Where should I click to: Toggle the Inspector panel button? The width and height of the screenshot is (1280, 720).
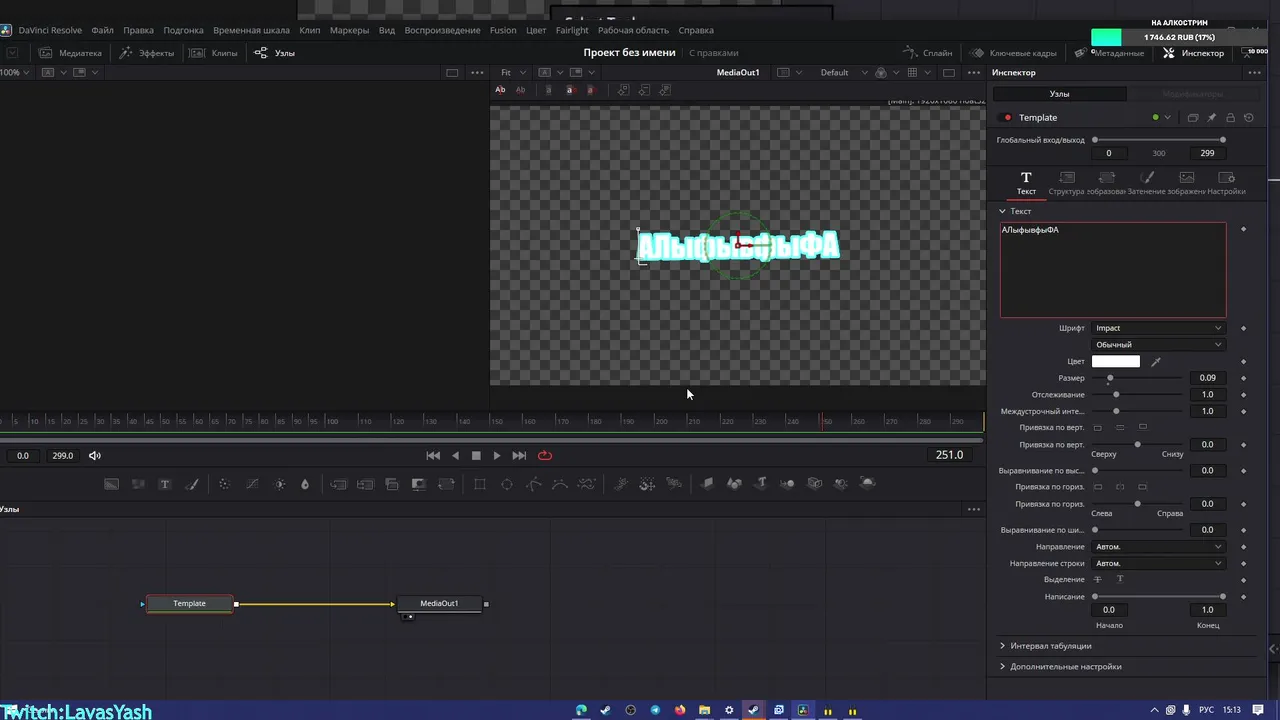point(1193,53)
